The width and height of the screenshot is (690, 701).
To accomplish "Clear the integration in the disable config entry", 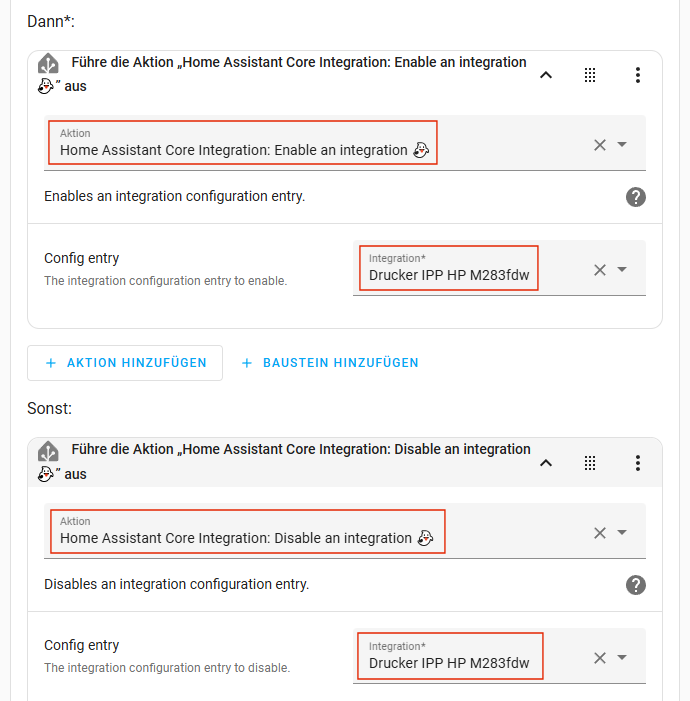I will click(600, 657).
